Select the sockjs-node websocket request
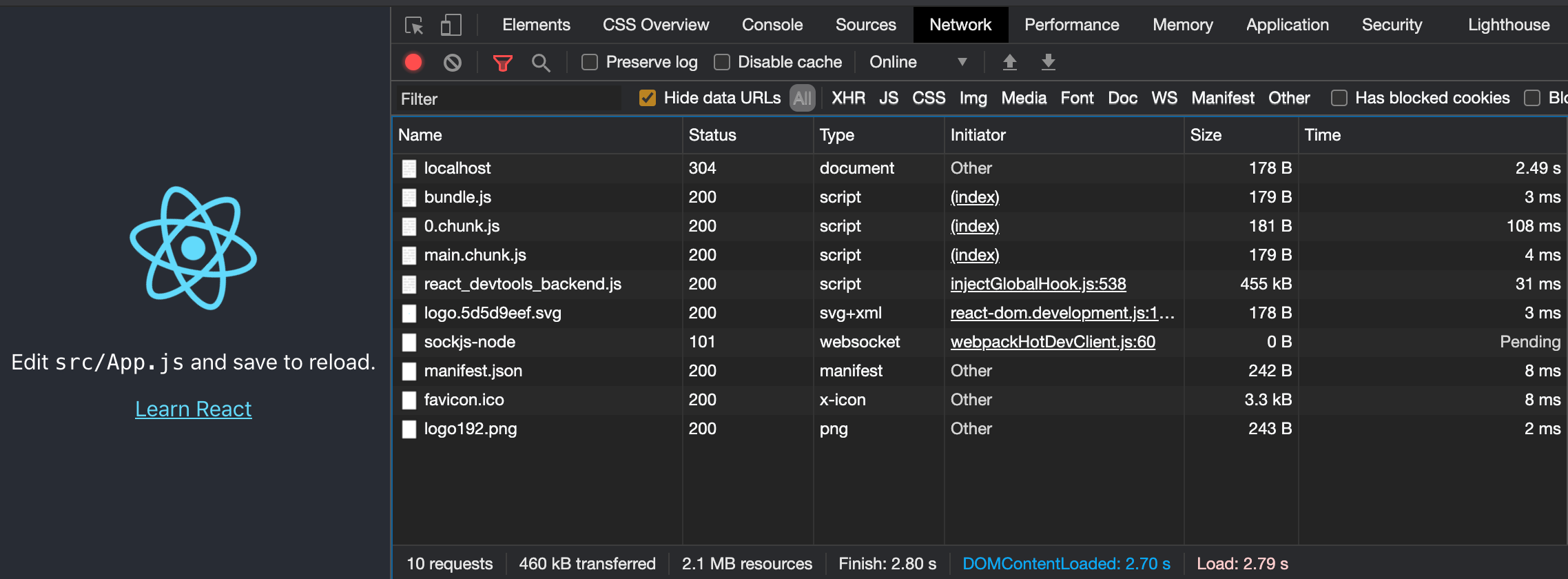 [x=980, y=342]
